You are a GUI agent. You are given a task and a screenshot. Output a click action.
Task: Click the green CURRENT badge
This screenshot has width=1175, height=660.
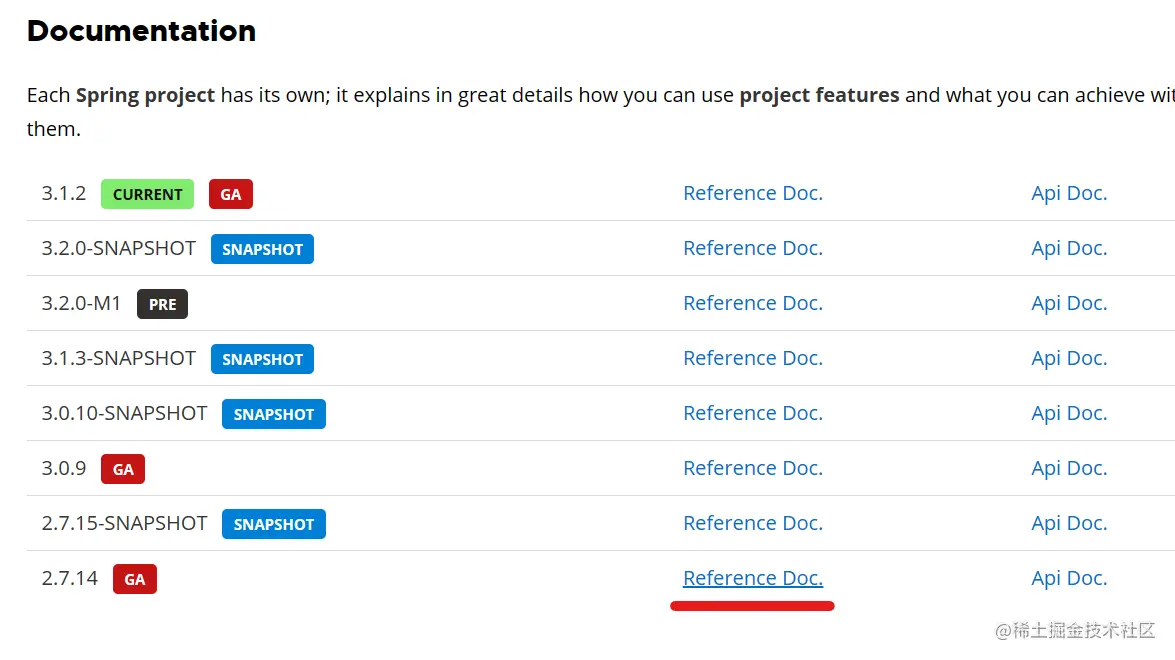(147, 194)
